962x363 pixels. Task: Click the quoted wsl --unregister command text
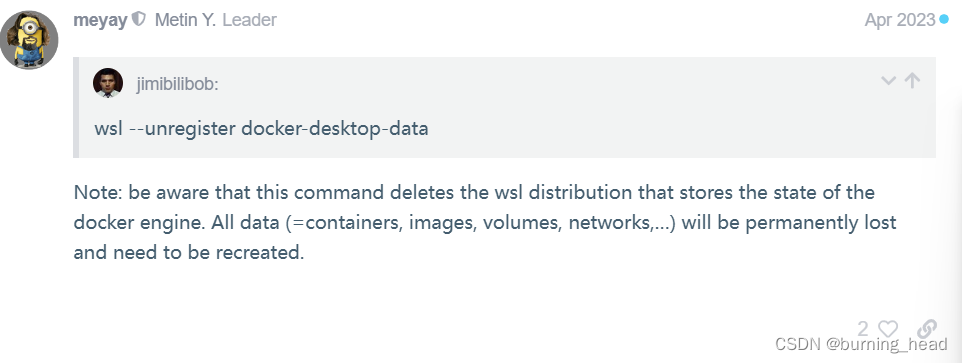[x=261, y=129]
